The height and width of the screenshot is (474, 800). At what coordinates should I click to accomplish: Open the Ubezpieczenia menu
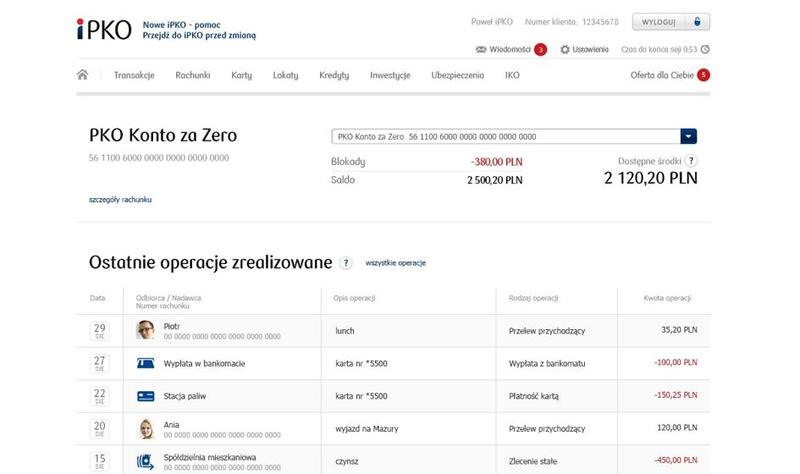pos(458,75)
